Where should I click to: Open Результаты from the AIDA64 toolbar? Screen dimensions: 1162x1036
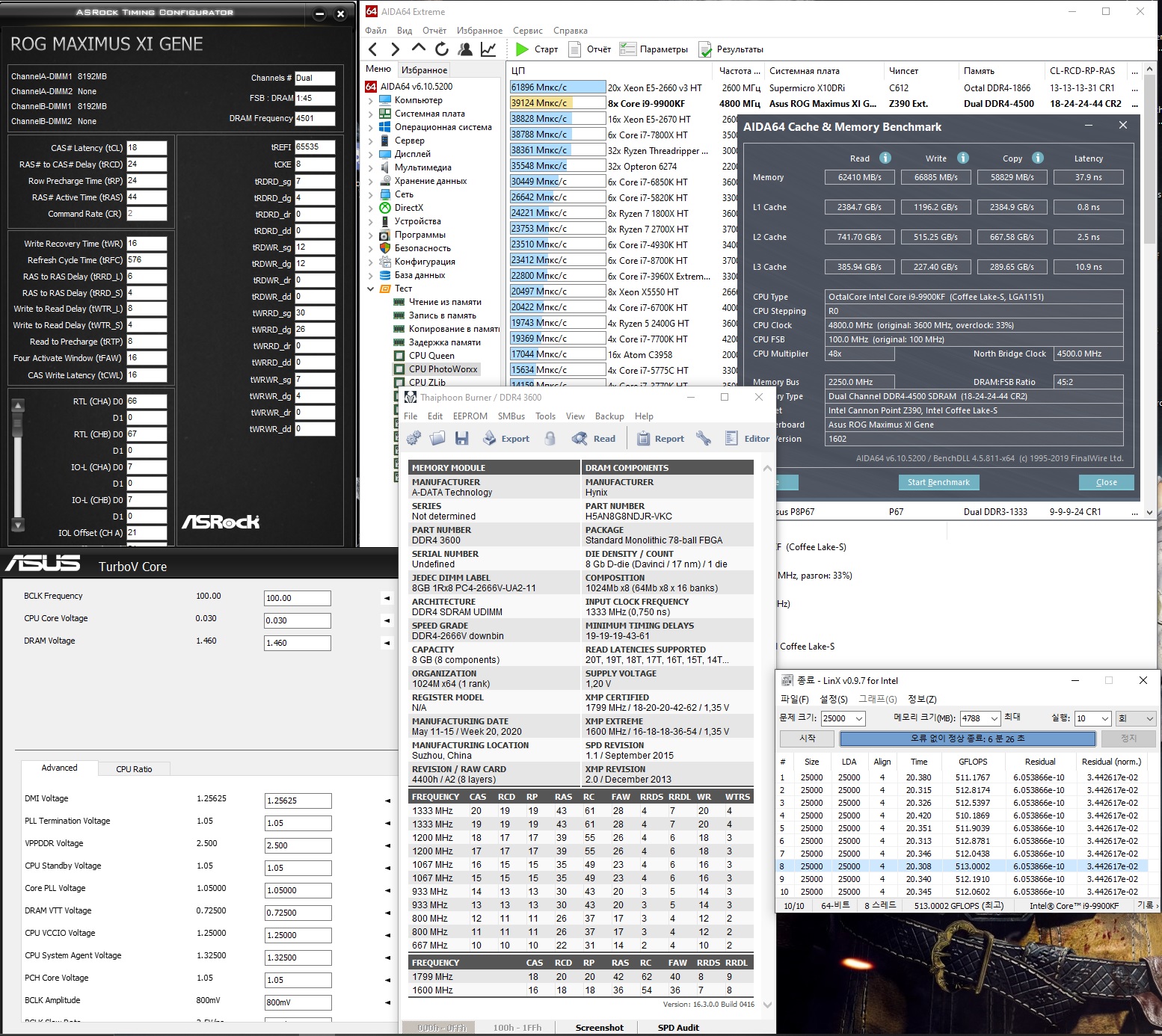tap(731, 49)
